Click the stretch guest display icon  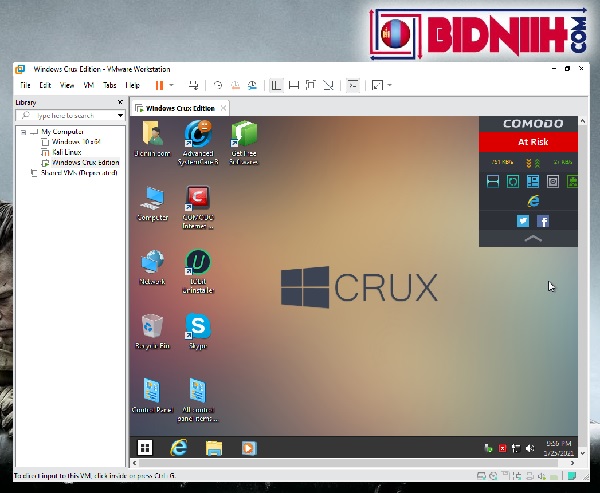point(377,85)
